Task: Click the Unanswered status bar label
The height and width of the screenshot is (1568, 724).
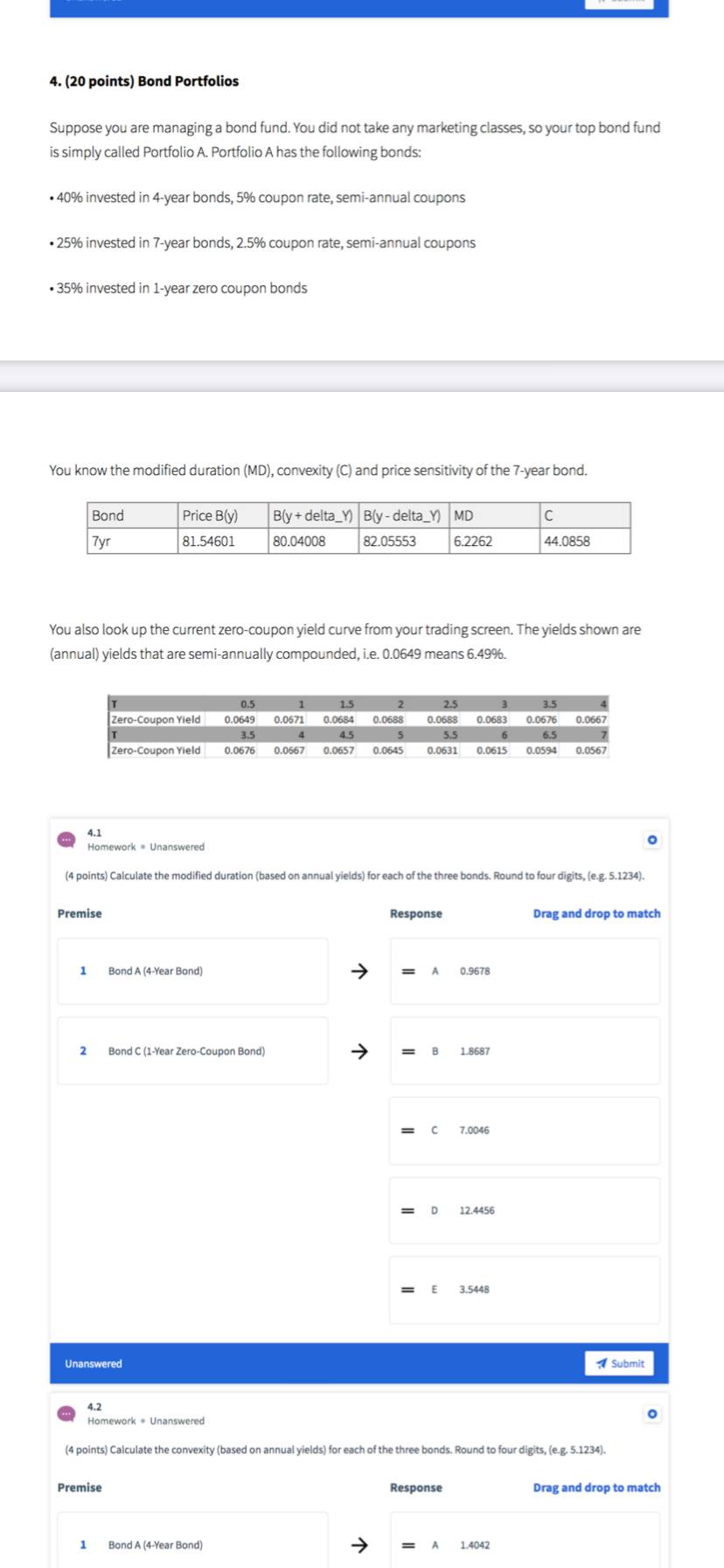Action: point(94,1364)
